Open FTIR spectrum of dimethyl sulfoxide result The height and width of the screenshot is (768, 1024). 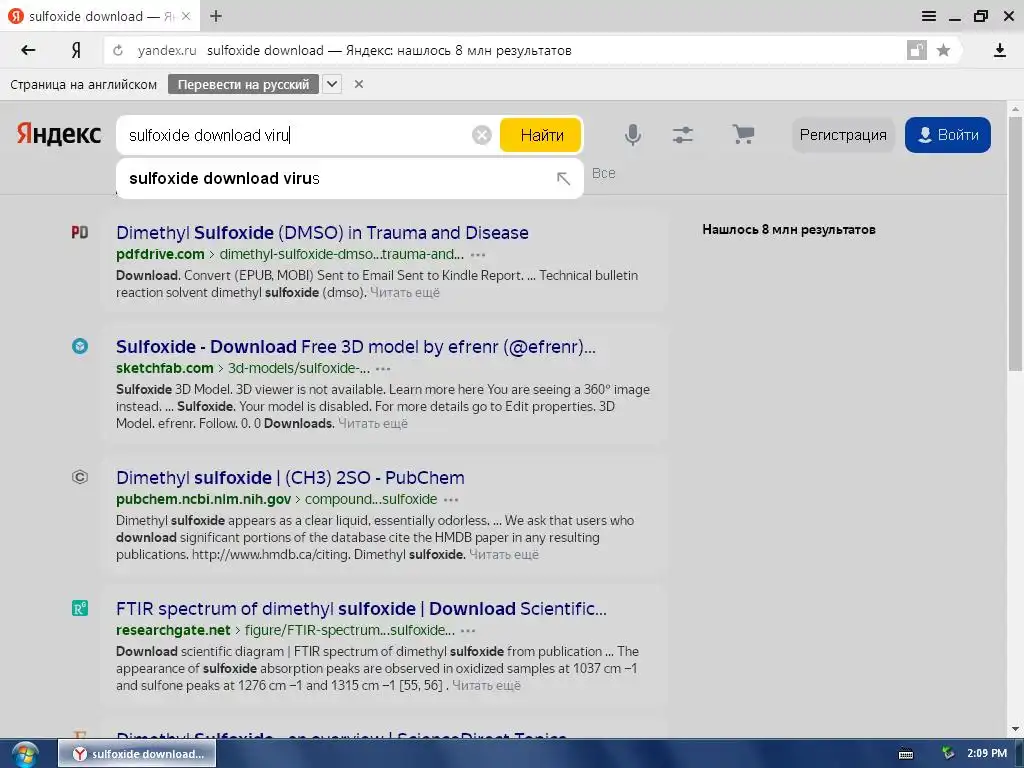tap(361, 609)
